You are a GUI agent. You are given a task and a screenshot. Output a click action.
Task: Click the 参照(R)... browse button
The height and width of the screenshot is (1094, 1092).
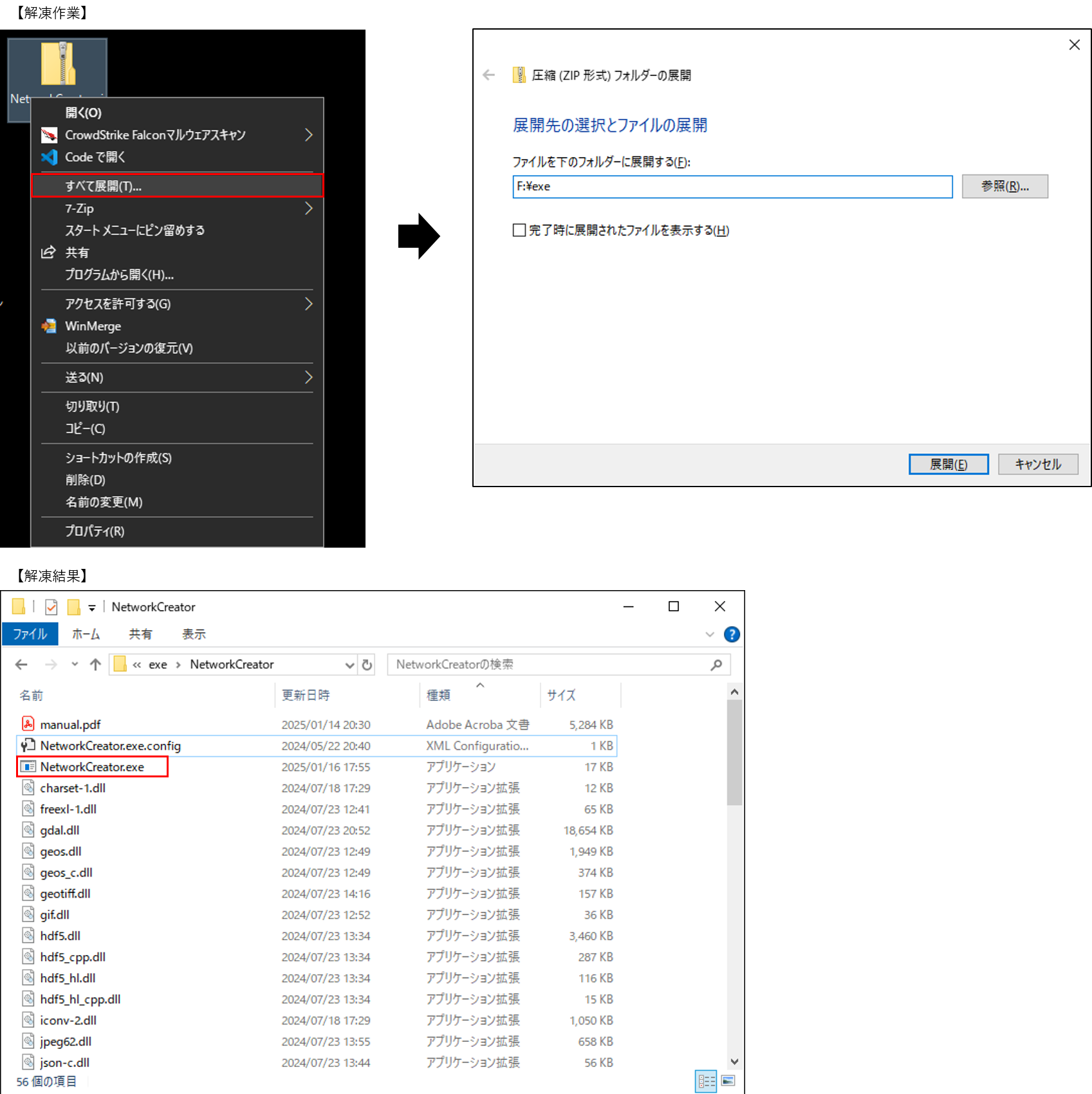pos(1004,187)
